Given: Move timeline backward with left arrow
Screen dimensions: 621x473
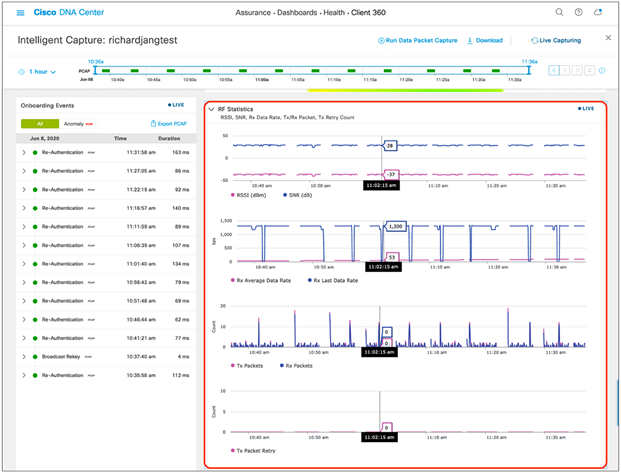Looking at the screenshot, I should 554,71.
